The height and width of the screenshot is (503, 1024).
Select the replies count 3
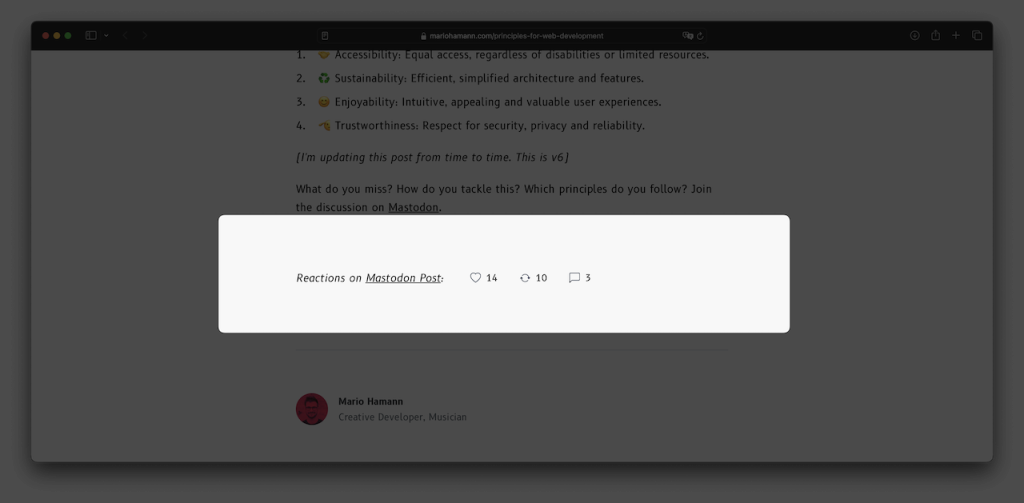(588, 278)
